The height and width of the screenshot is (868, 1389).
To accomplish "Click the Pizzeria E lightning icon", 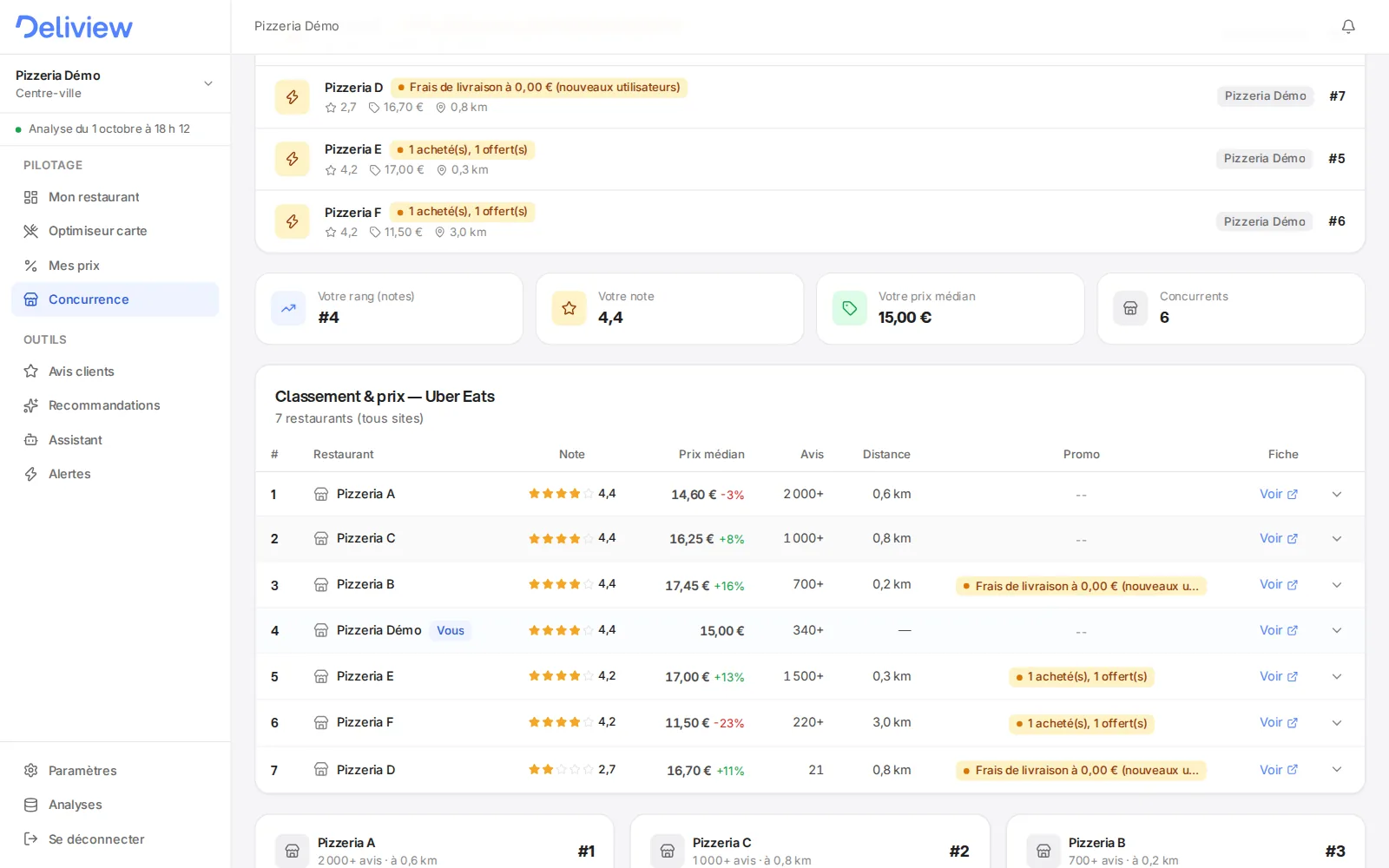I will pos(293,159).
